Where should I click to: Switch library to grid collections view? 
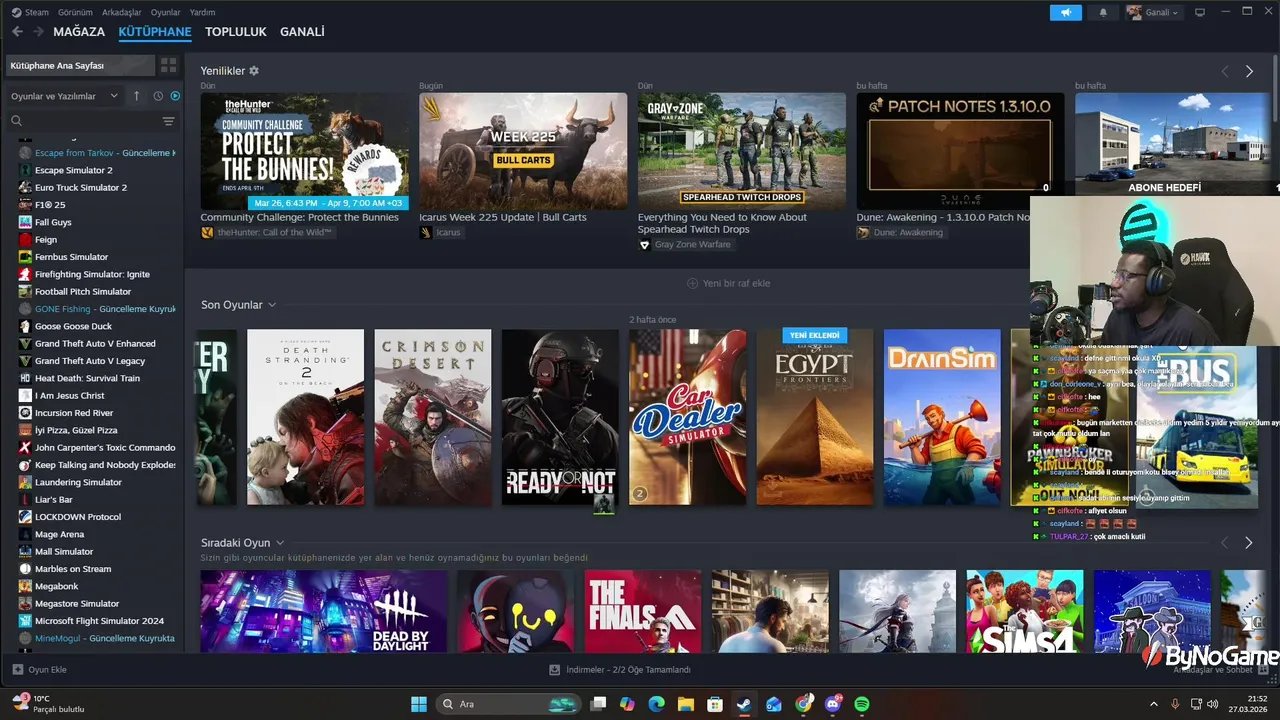click(x=168, y=65)
